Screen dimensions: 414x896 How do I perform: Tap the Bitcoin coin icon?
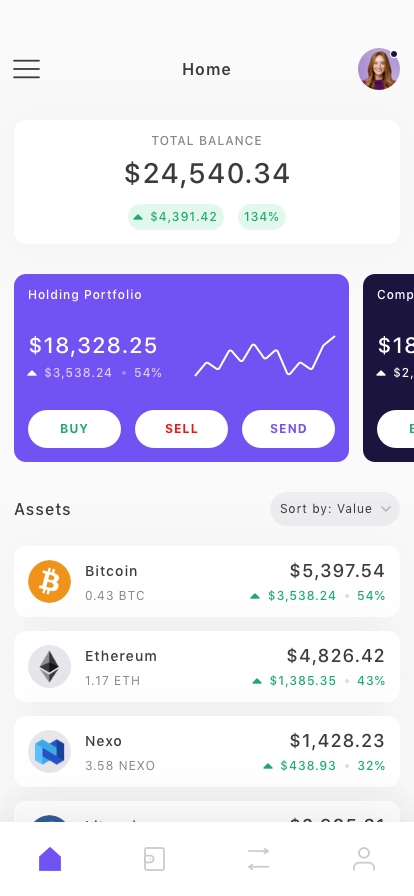(x=50, y=581)
